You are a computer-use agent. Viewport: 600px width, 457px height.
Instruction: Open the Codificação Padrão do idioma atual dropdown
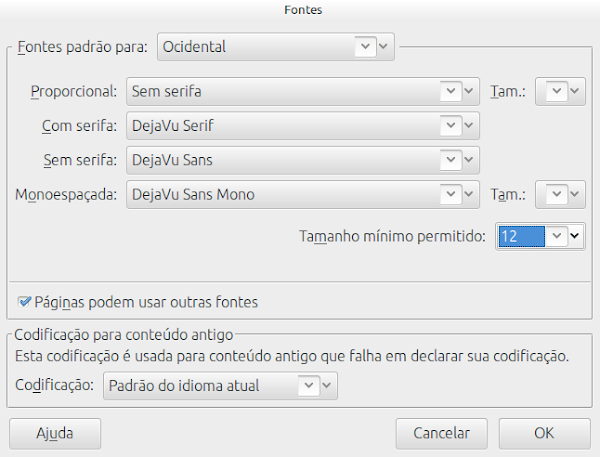click(220, 385)
